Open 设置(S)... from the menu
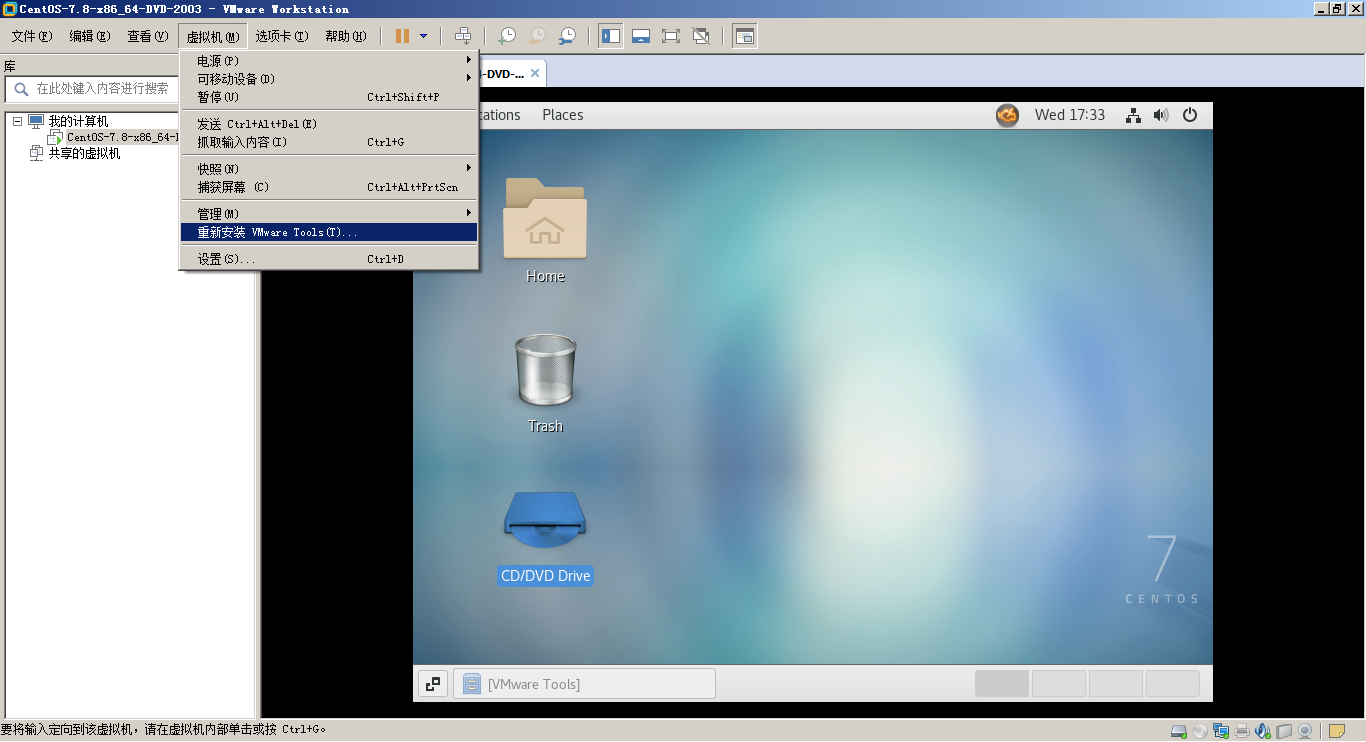The image size is (1366, 742). tap(329, 259)
